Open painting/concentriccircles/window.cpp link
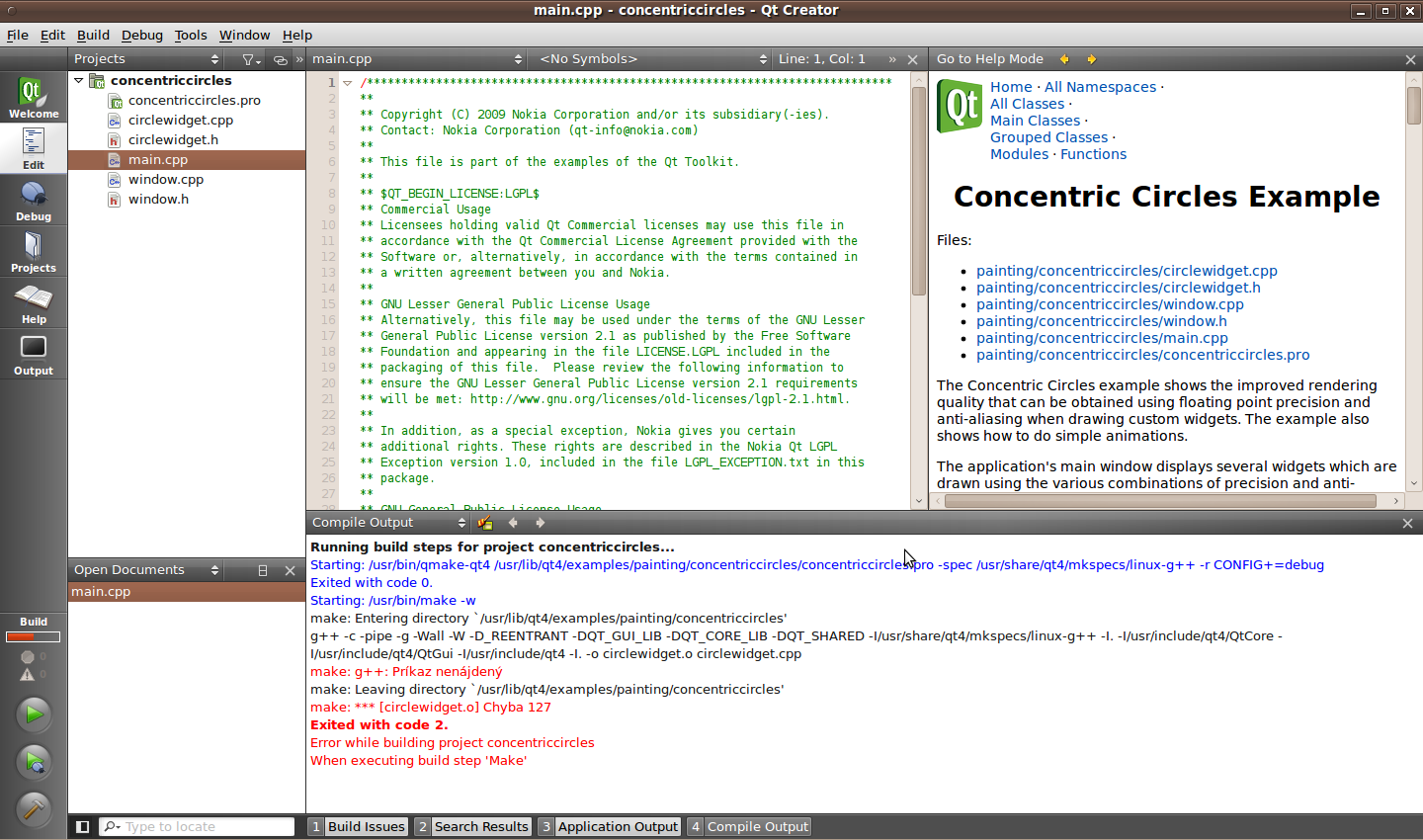 coord(1110,304)
